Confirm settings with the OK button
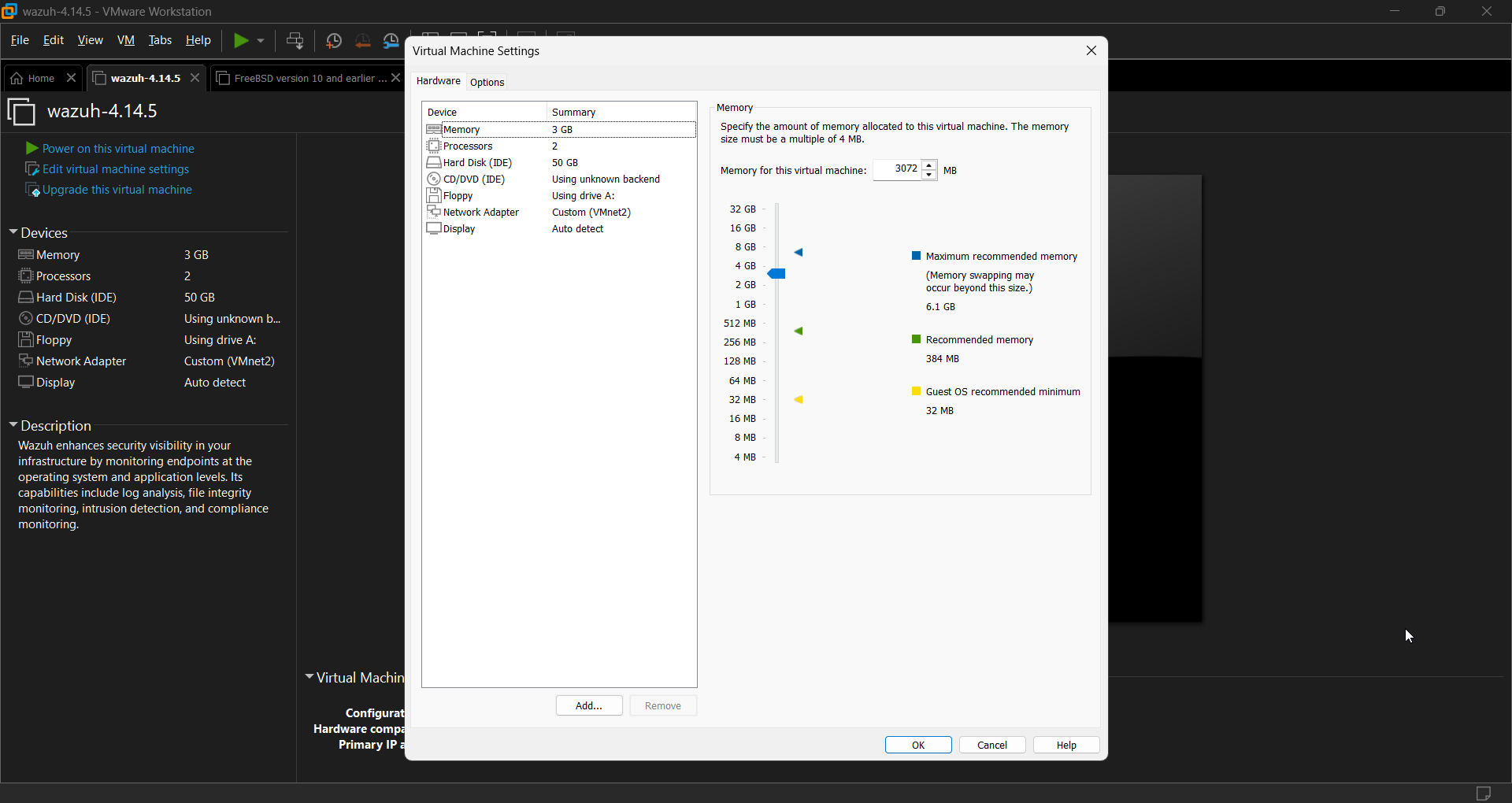 point(918,745)
